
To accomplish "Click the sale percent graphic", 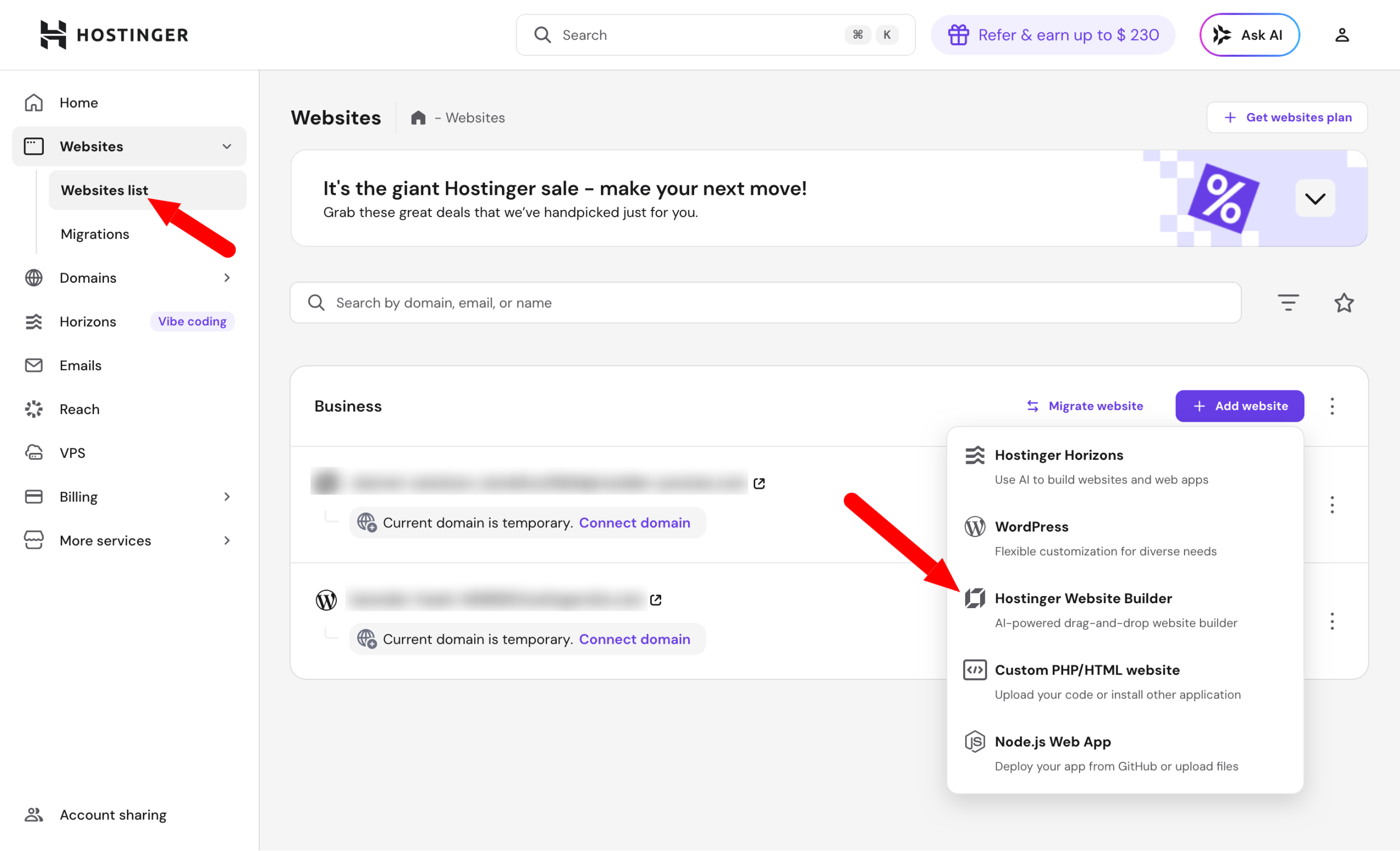I will point(1223,199).
